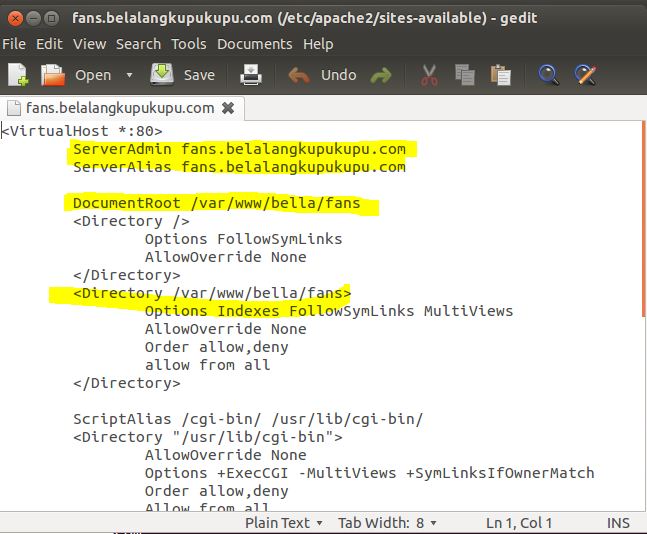Toggle the INS insert mode indicator
The width and height of the screenshot is (647, 534).
pyautogui.click(x=618, y=523)
